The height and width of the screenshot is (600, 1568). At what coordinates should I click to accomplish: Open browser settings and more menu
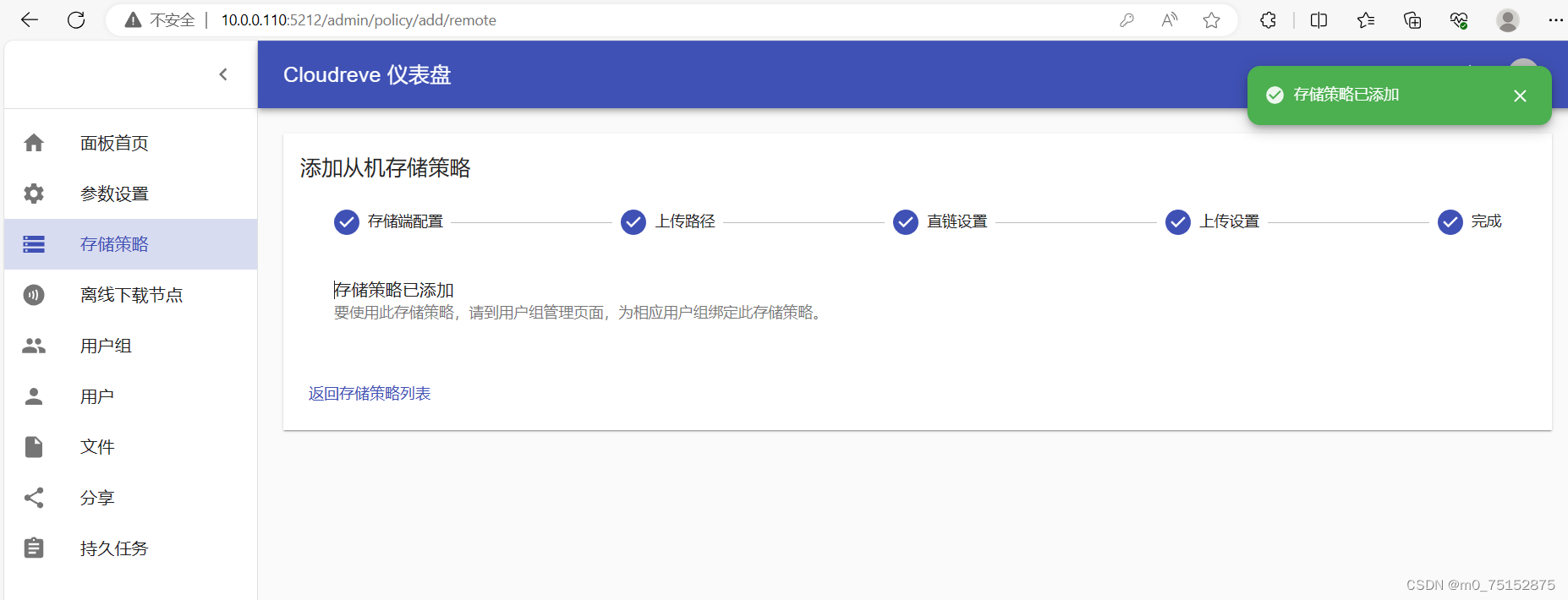pos(1555,20)
